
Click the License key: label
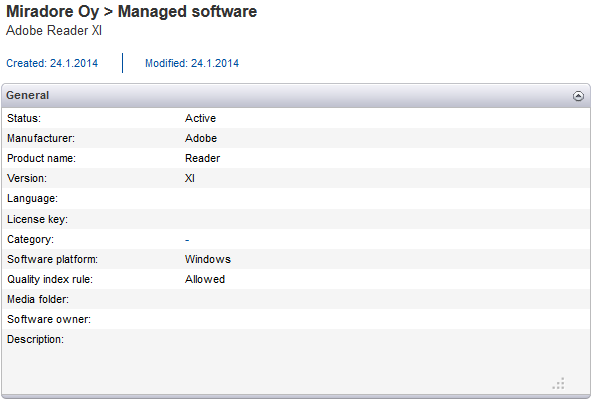coord(37,219)
